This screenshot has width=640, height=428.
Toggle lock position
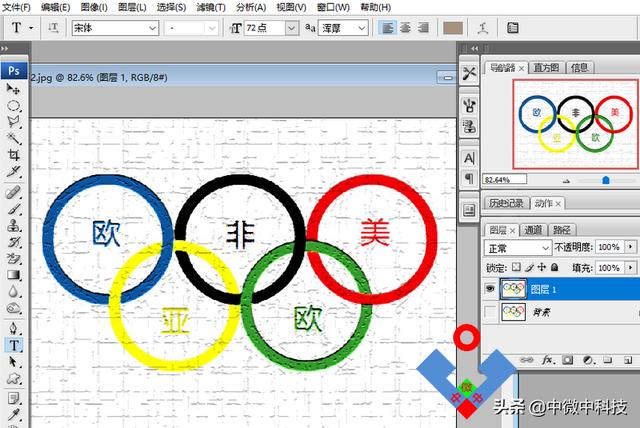[542, 267]
